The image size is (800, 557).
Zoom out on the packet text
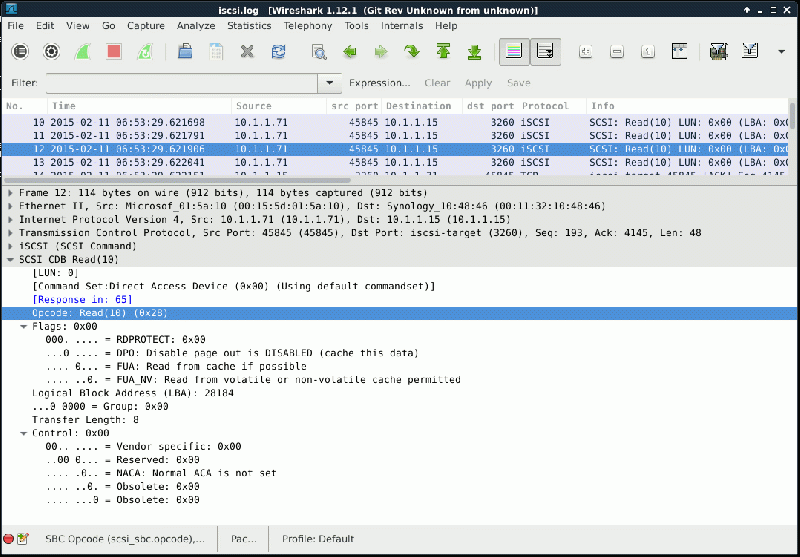tap(617, 52)
